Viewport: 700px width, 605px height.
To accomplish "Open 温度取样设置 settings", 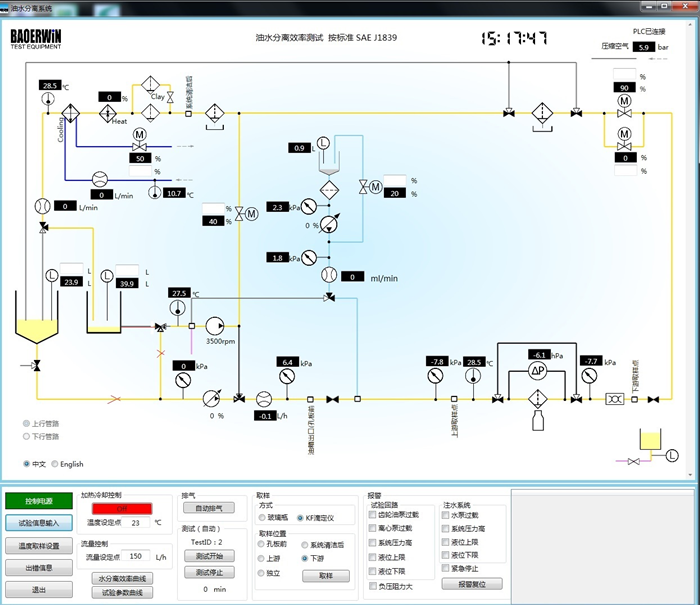I will pyautogui.click(x=39, y=546).
